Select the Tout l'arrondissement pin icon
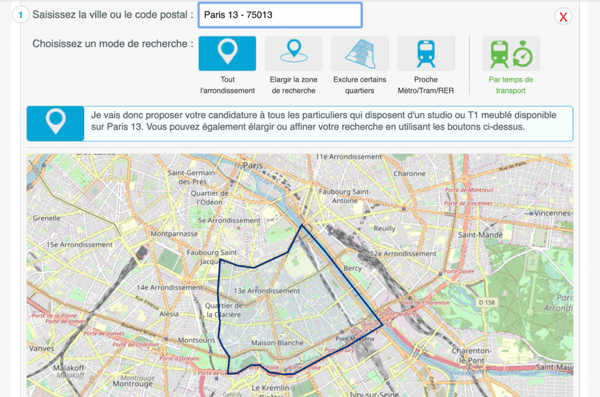This screenshot has height=397, width=600. pyautogui.click(x=227, y=53)
